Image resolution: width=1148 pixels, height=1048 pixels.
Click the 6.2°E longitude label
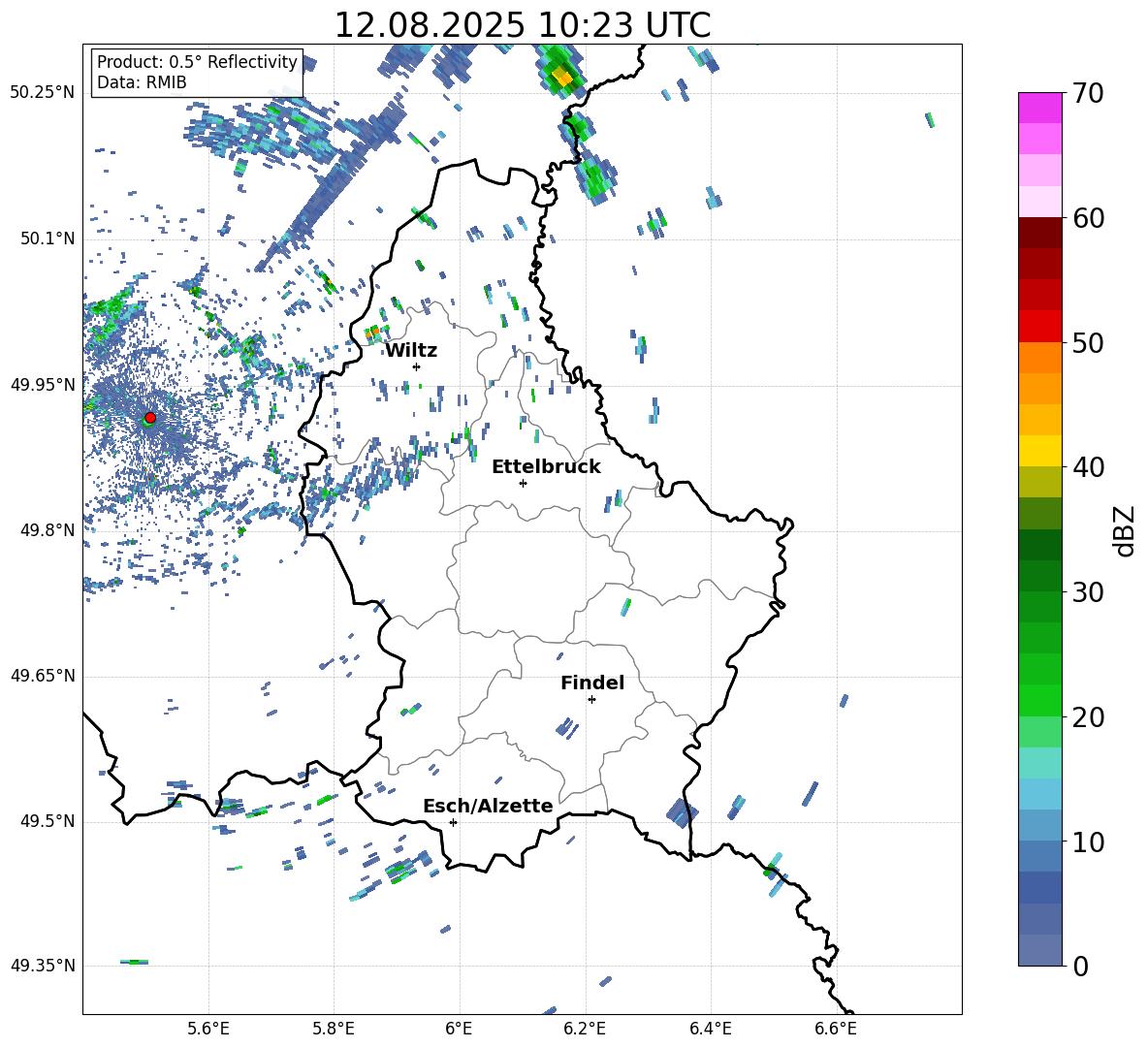point(585,1029)
